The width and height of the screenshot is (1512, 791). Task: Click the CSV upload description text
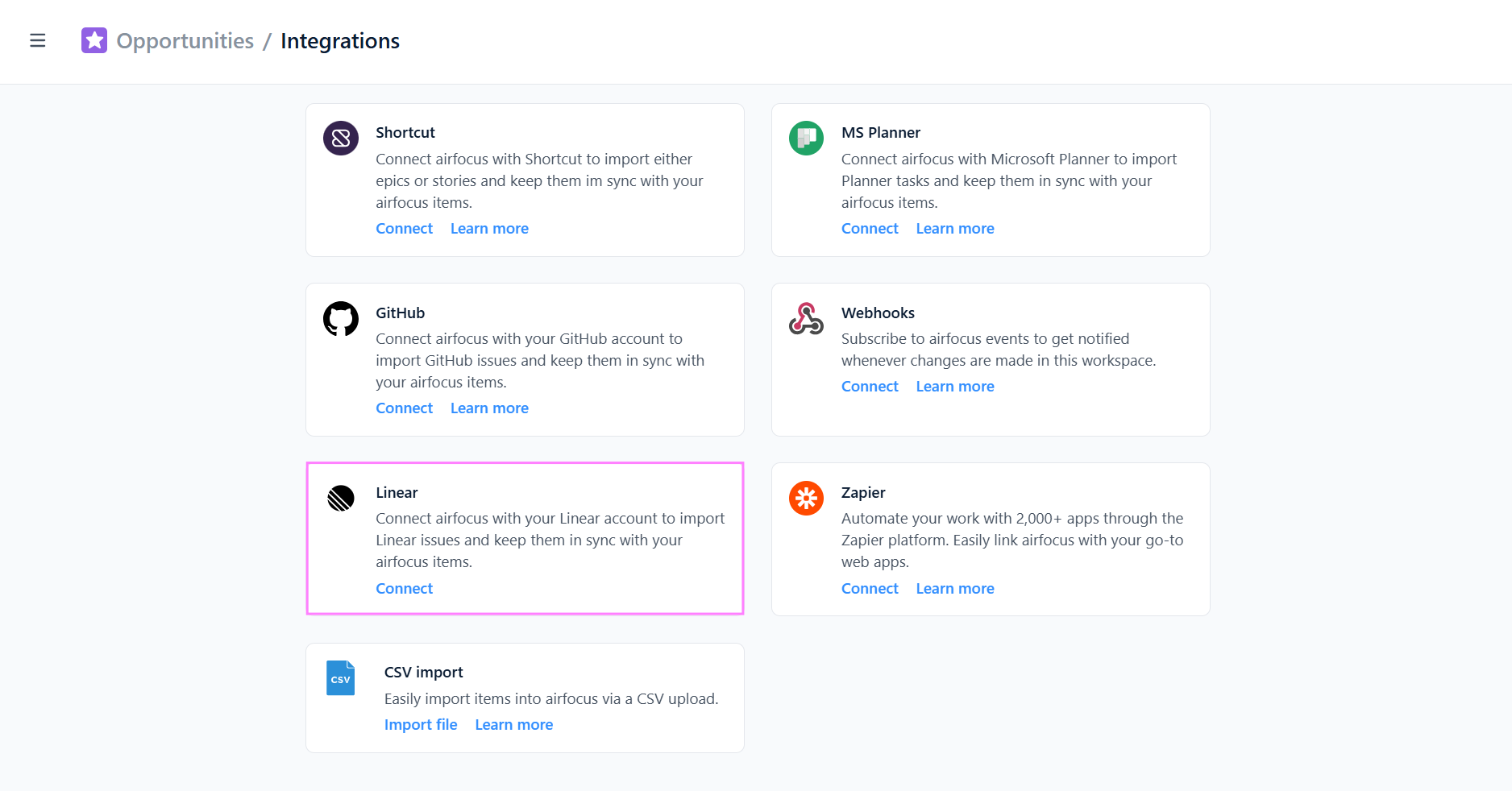pos(551,699)
